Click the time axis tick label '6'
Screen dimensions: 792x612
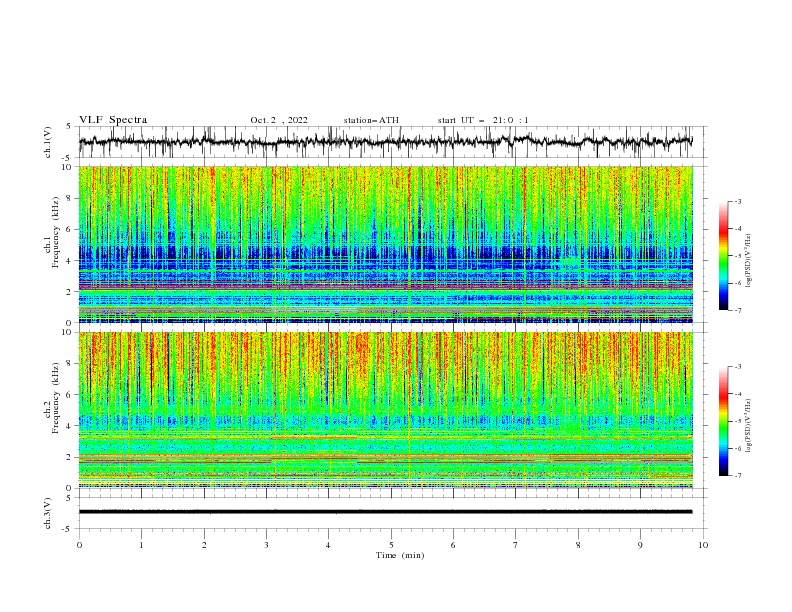[453, 545]
